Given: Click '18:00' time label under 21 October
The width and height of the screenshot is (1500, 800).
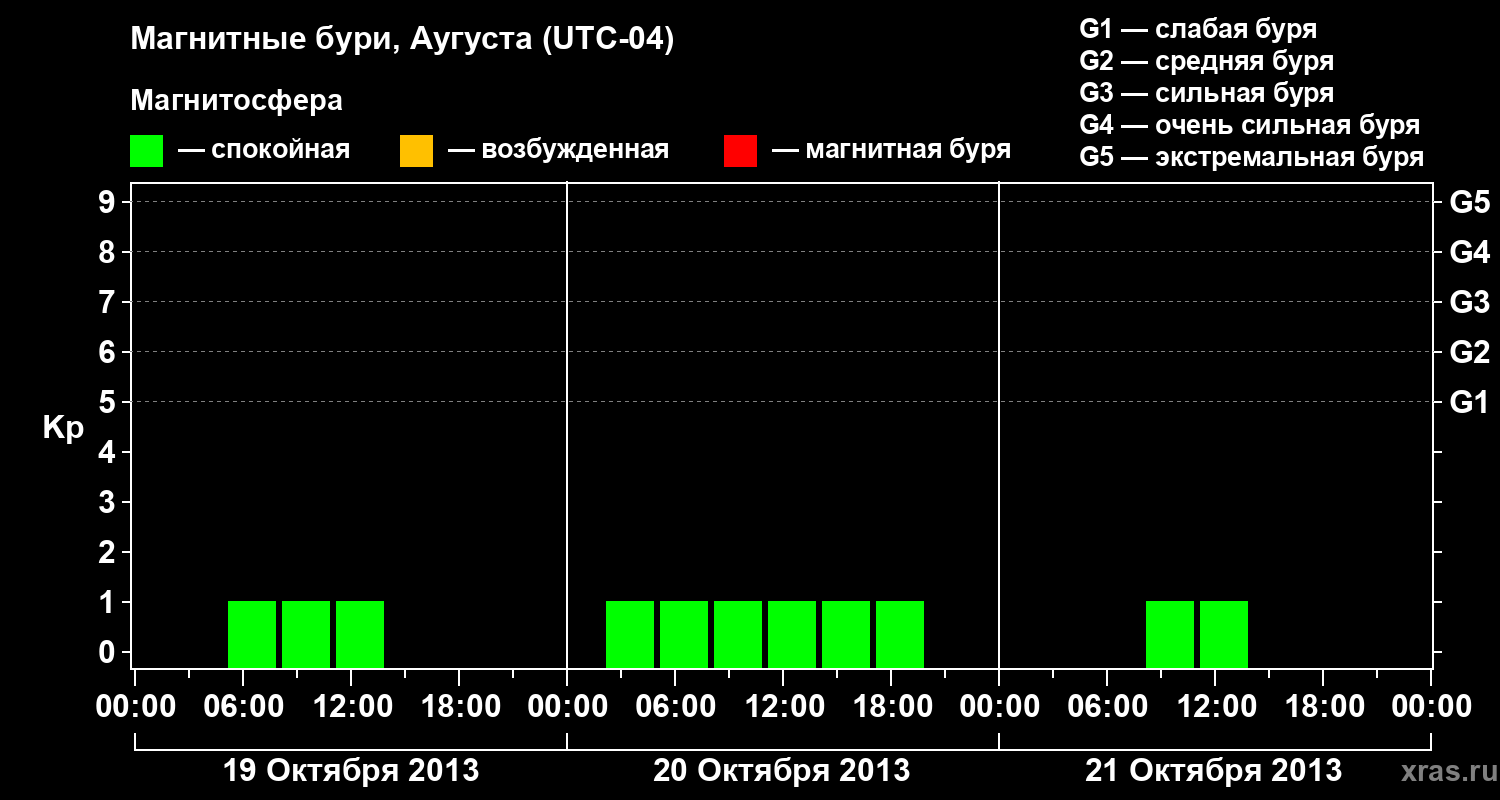Looking at the screenshot, I should click(x=1323, y=707).
